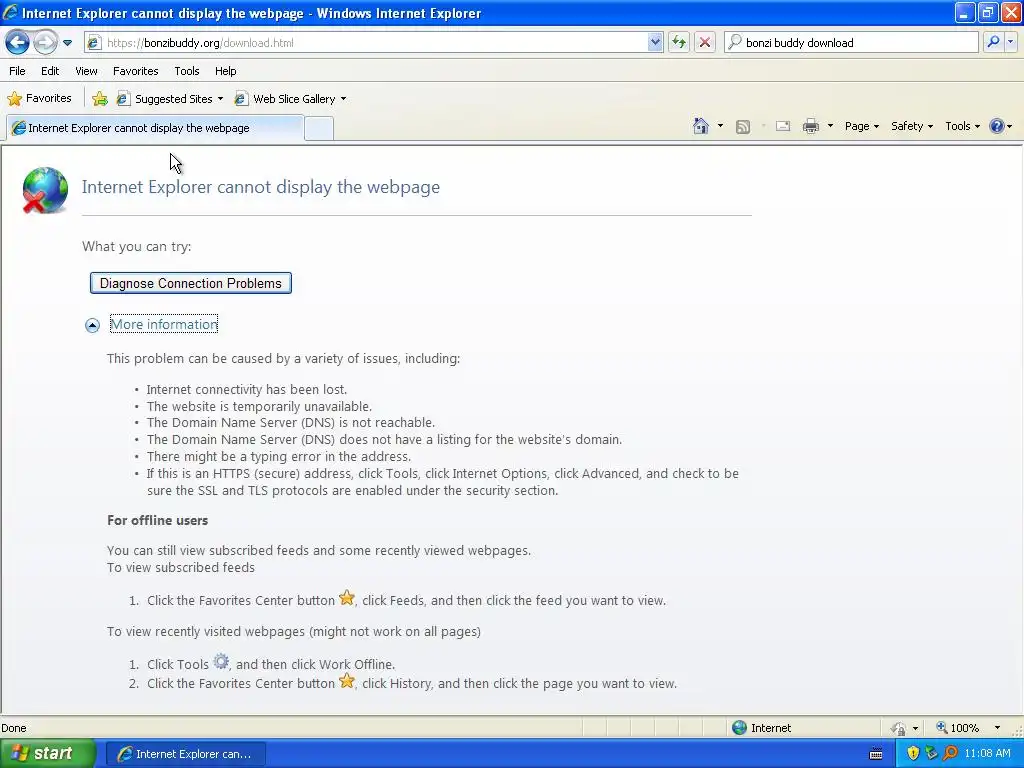This screenshot has width=1024, height=768.
Task: Click the Internet security zone in status bar
Action: [761, 728]
